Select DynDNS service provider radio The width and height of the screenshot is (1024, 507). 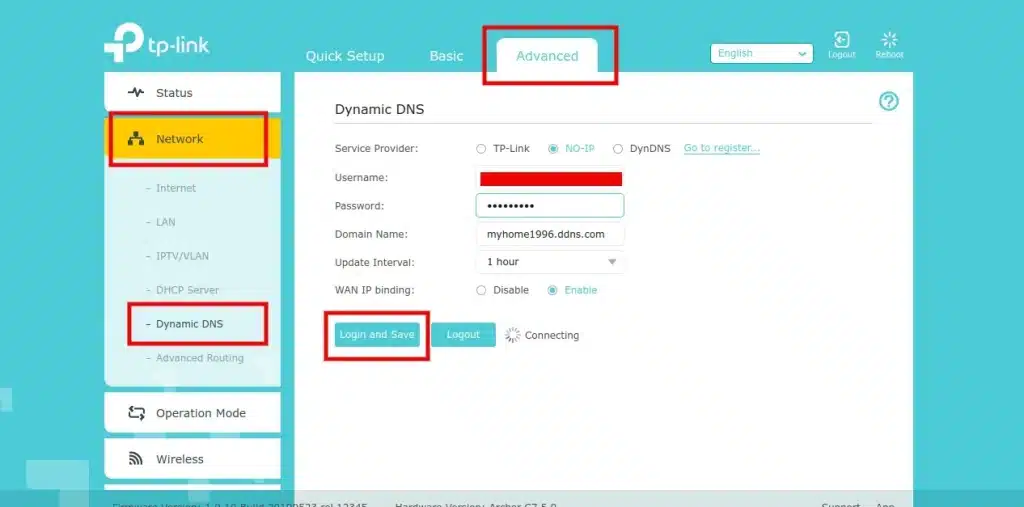(618, 149)
